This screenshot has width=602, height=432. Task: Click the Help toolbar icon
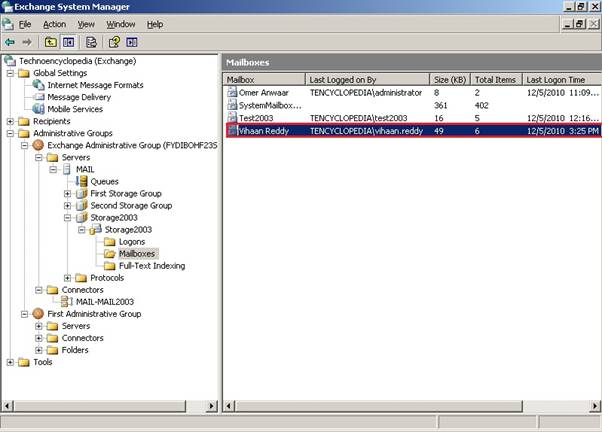click(x=115, y=42)
